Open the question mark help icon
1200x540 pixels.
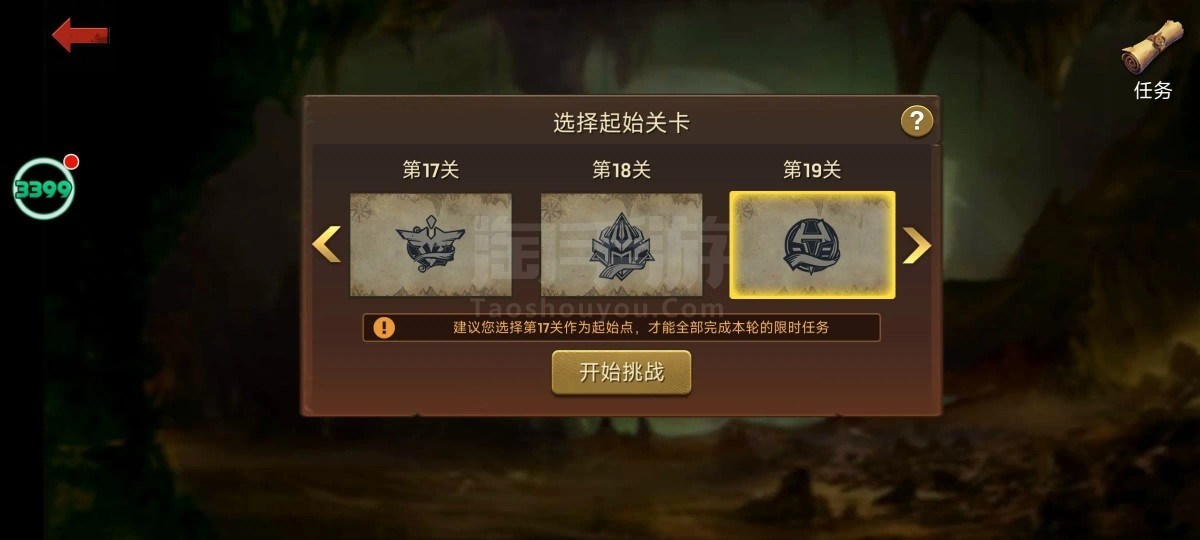click(917, 122)
